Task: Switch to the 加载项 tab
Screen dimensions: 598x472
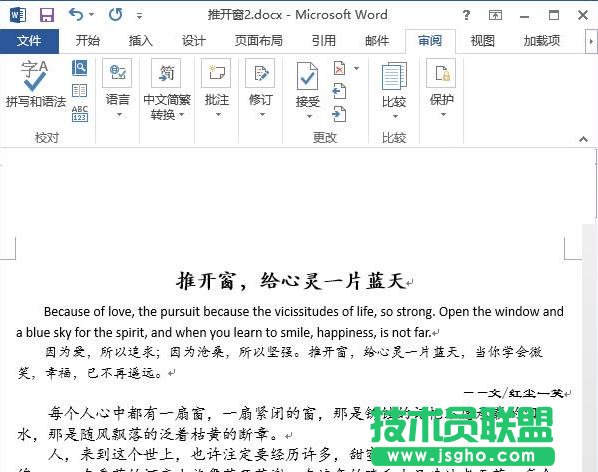Action: click(x=542, y=40)
